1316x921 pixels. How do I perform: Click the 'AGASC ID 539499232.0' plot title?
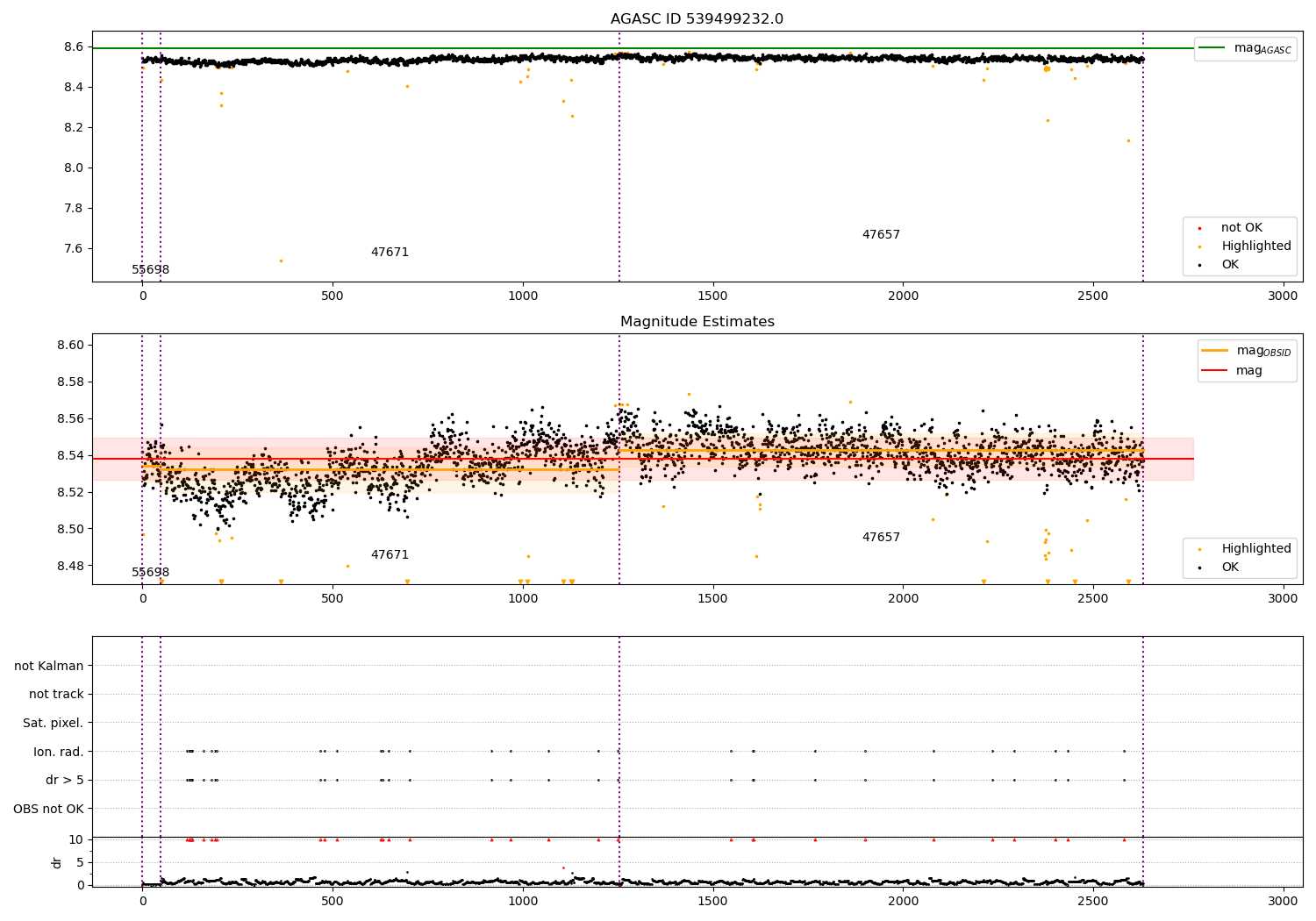coord(697,19)
